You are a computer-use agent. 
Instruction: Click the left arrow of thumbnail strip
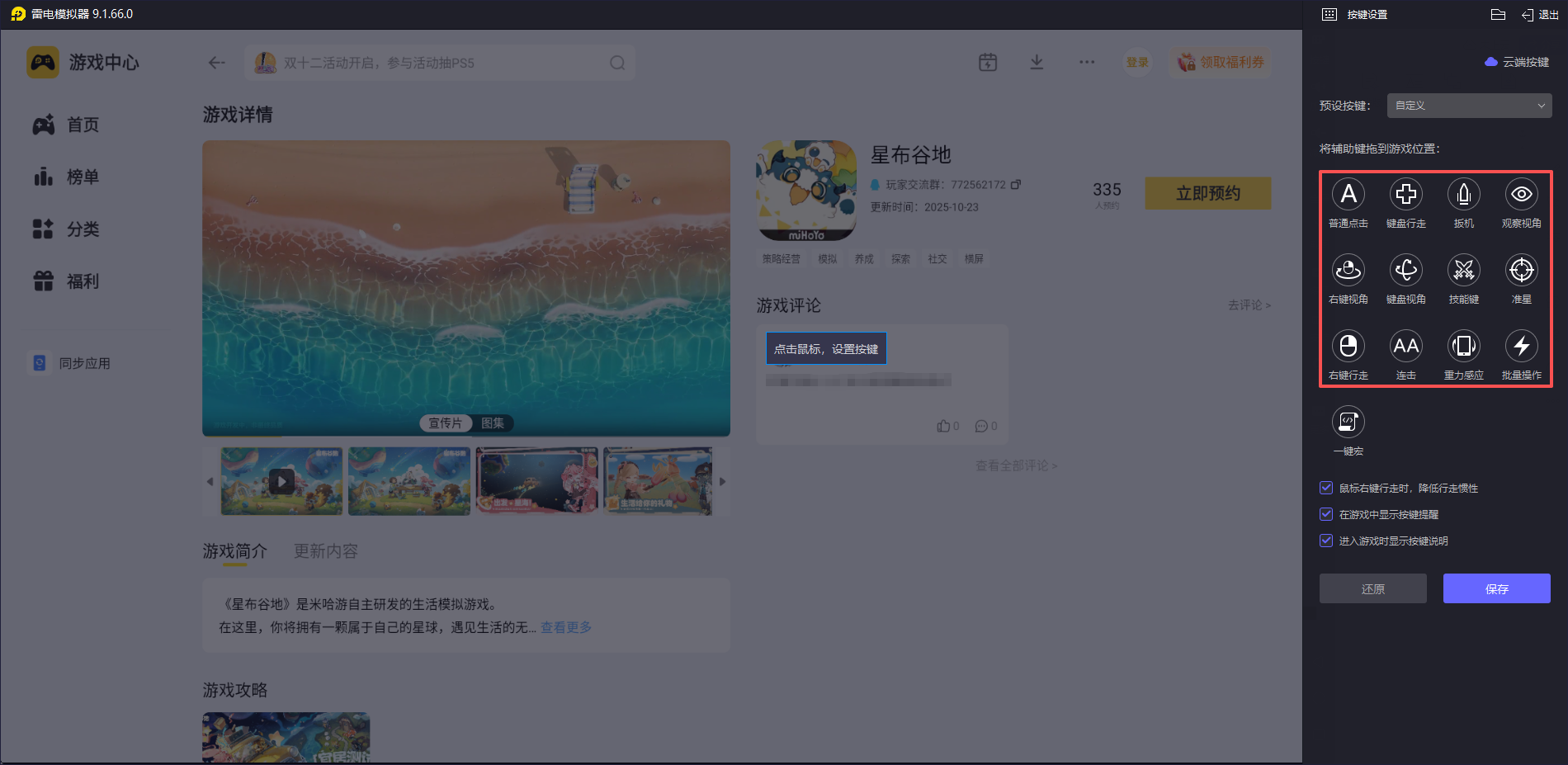pyautogui.click(x=210, y=481)
